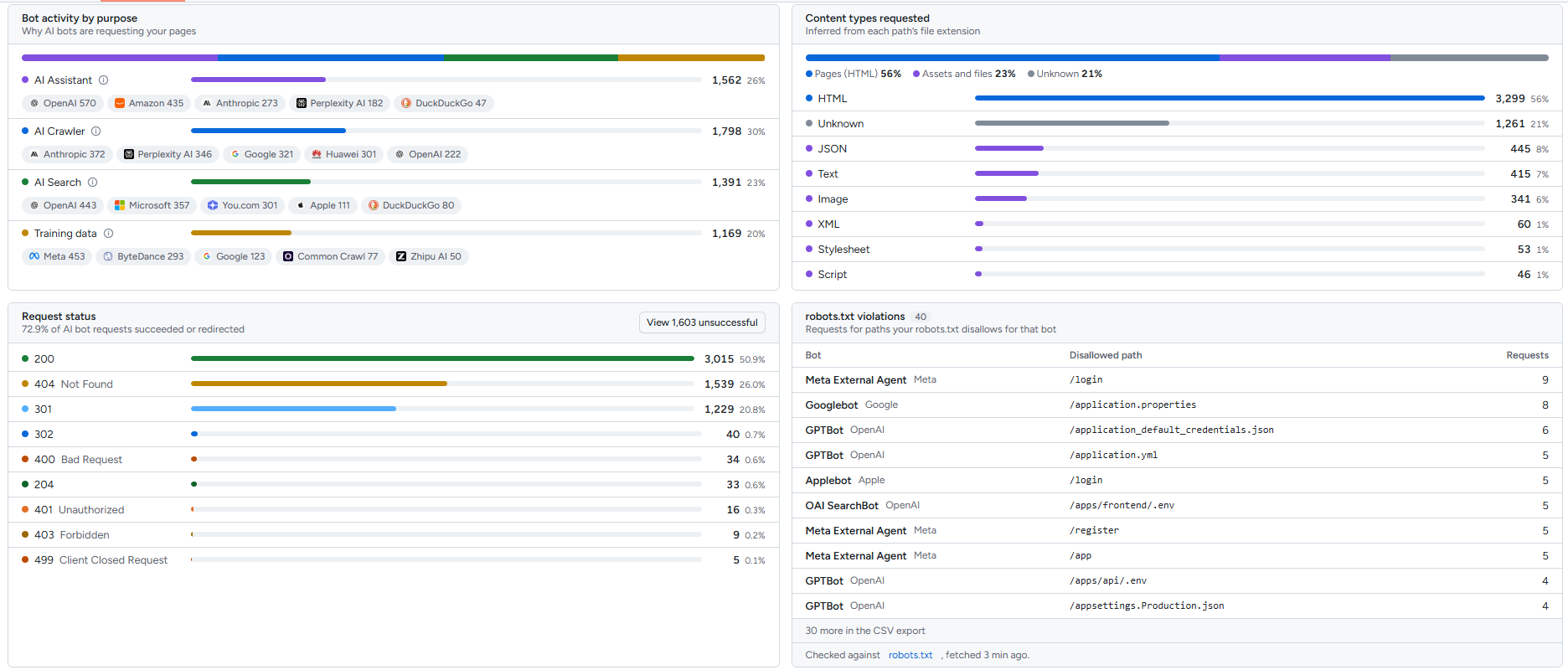This screenshot has height=670, width=1568.
Task: Click the info icon next to Training data
Action: pos(108,234)
